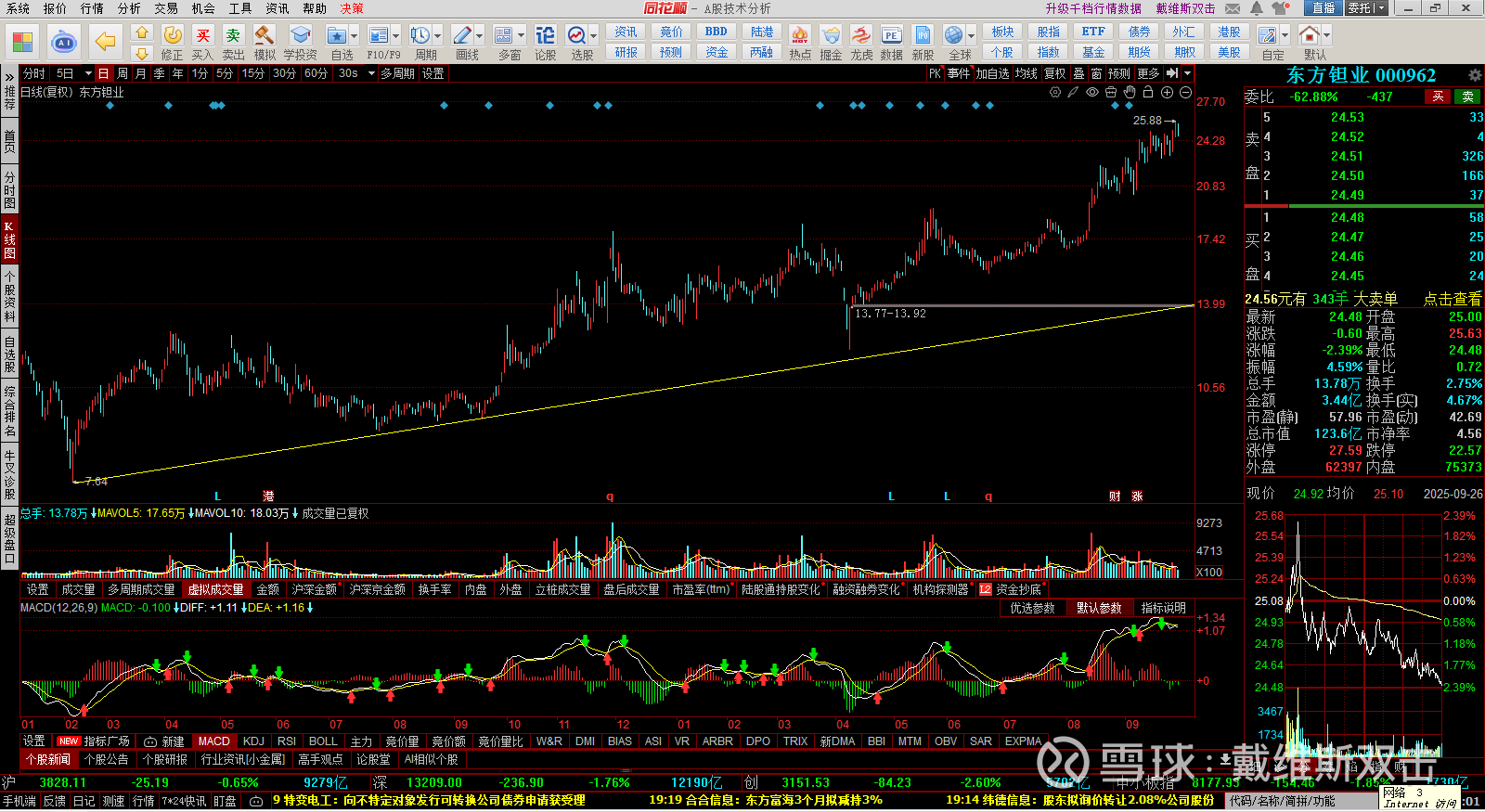
Task: Open the 论股 discussion icon
Action: 545,35
